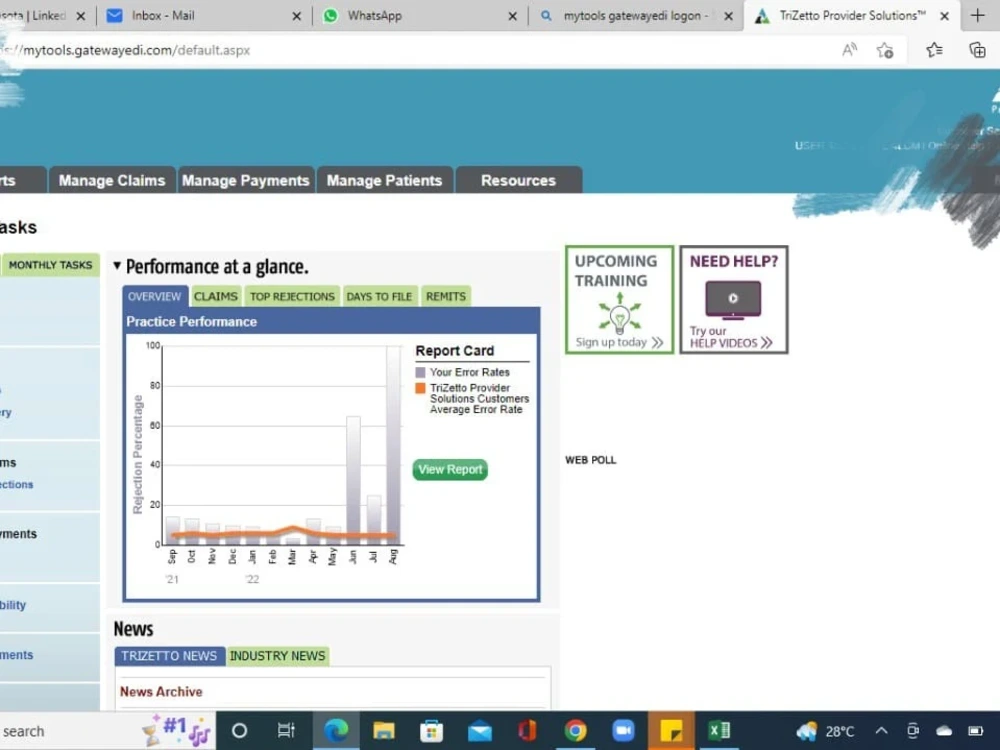Open Microsoft Edge from the taskbar

pyautogui.click(x=335, y=731)
